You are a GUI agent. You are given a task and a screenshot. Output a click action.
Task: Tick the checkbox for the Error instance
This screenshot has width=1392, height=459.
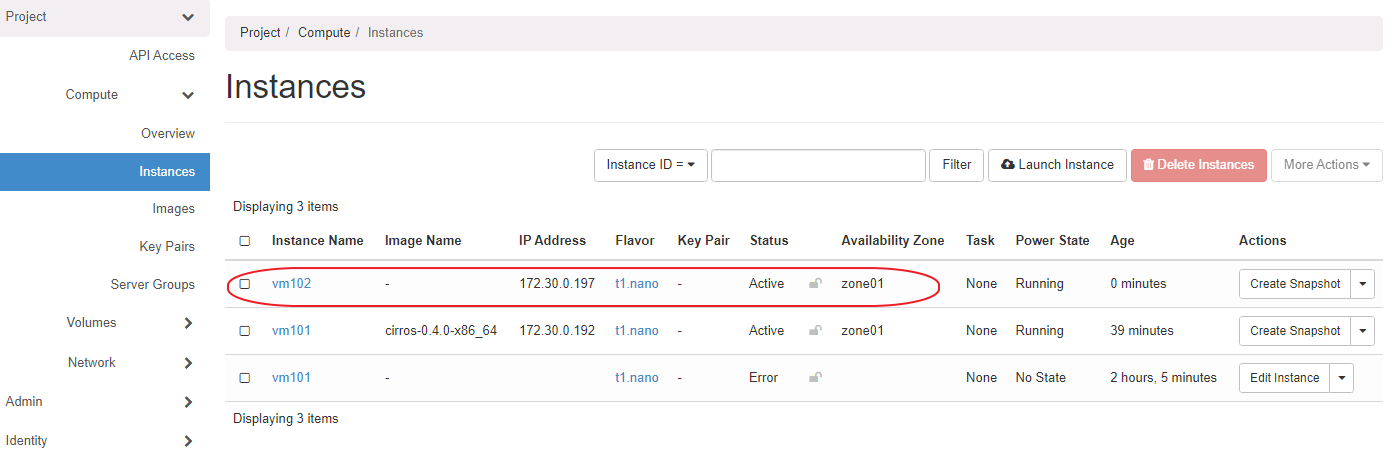(x=245, y=378)
